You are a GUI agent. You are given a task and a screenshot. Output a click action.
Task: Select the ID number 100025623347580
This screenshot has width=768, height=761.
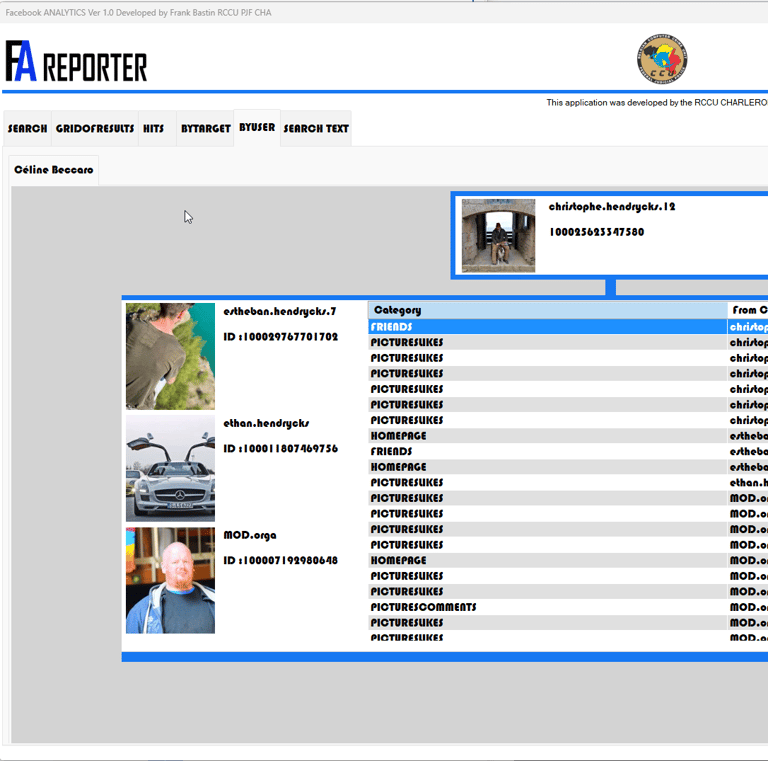[x=597, y=232]
